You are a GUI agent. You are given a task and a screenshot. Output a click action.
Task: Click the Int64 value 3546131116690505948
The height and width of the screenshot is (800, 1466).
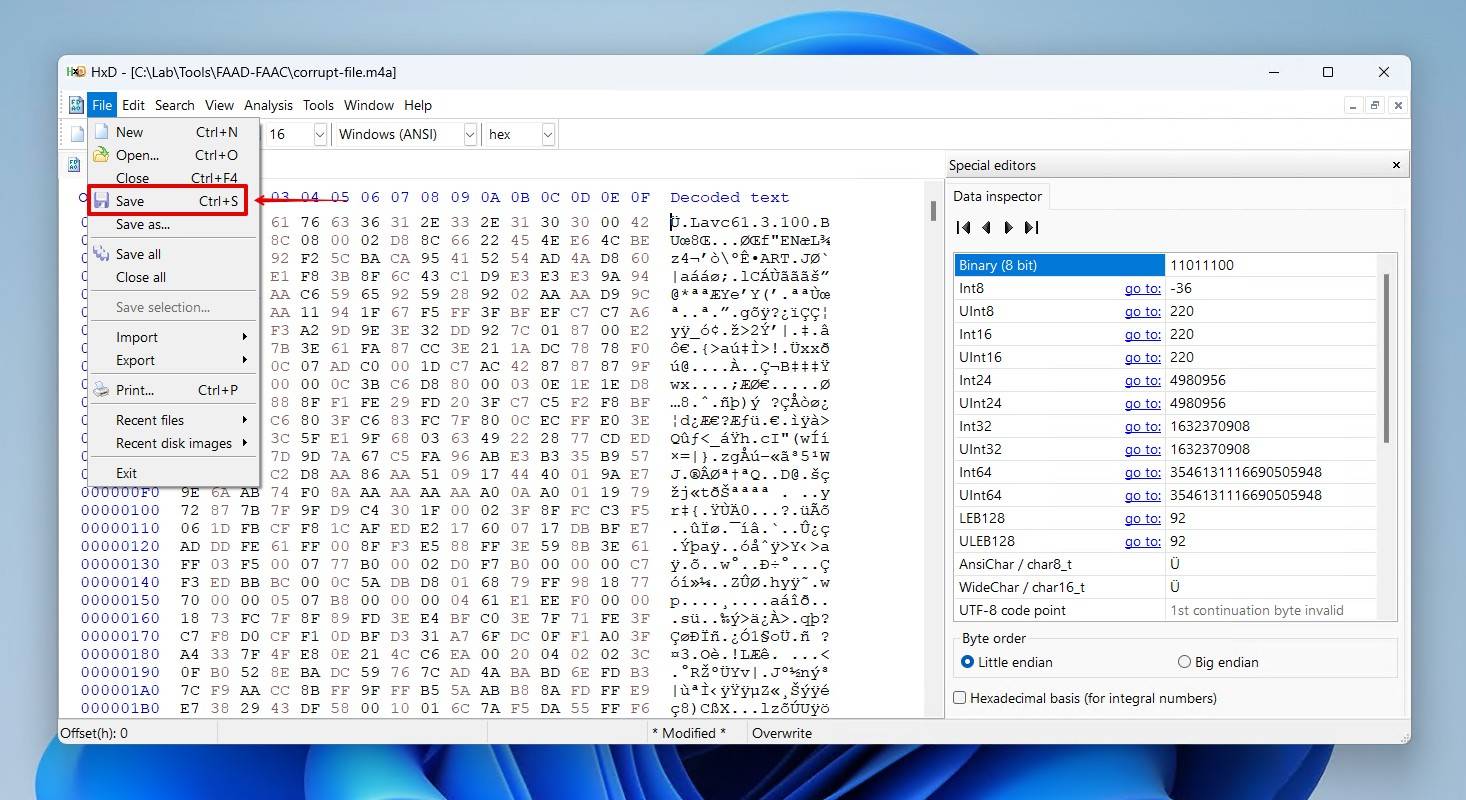pos(1245,472)
